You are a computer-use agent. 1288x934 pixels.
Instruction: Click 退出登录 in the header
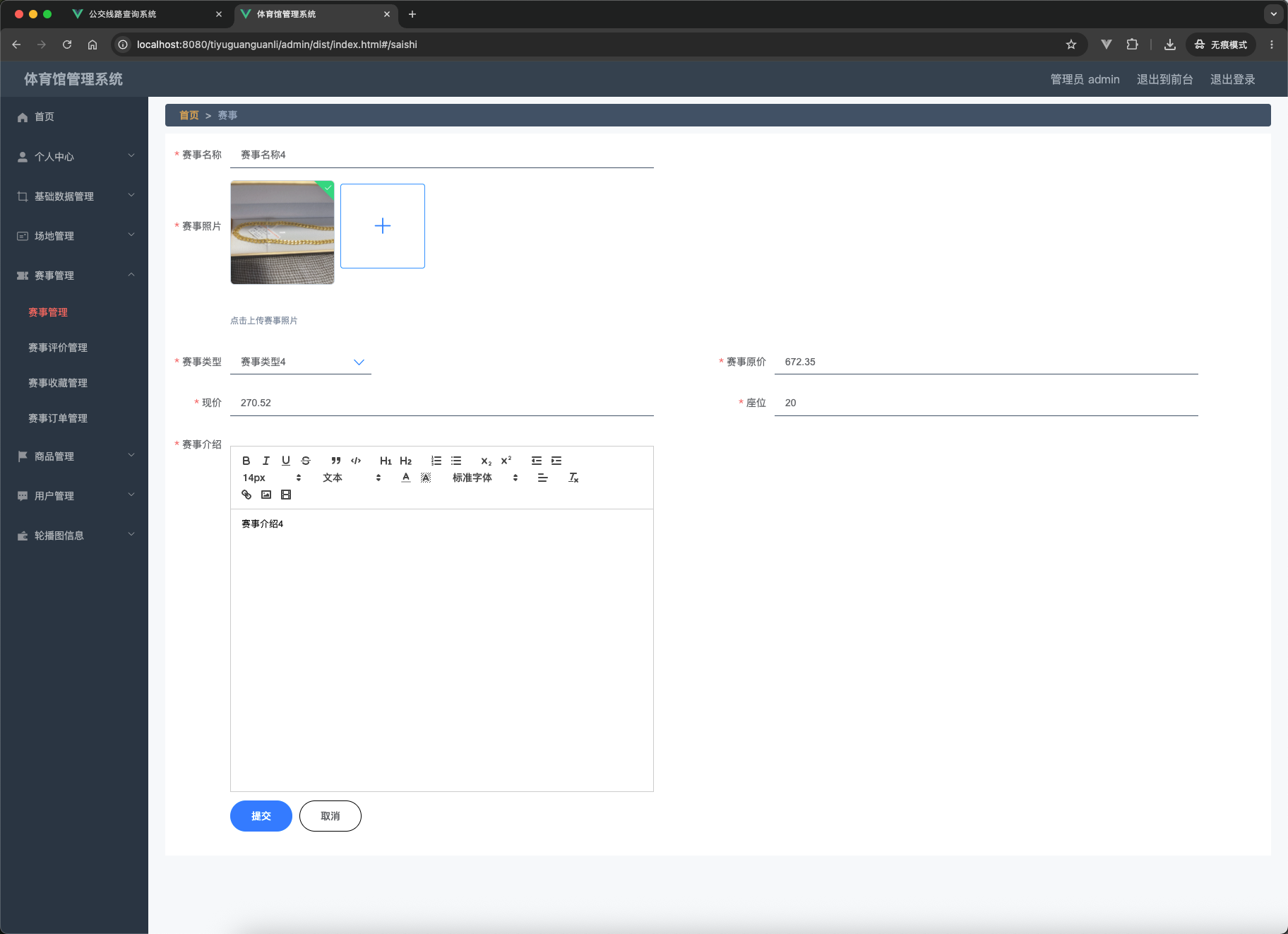click(1232, 79)
